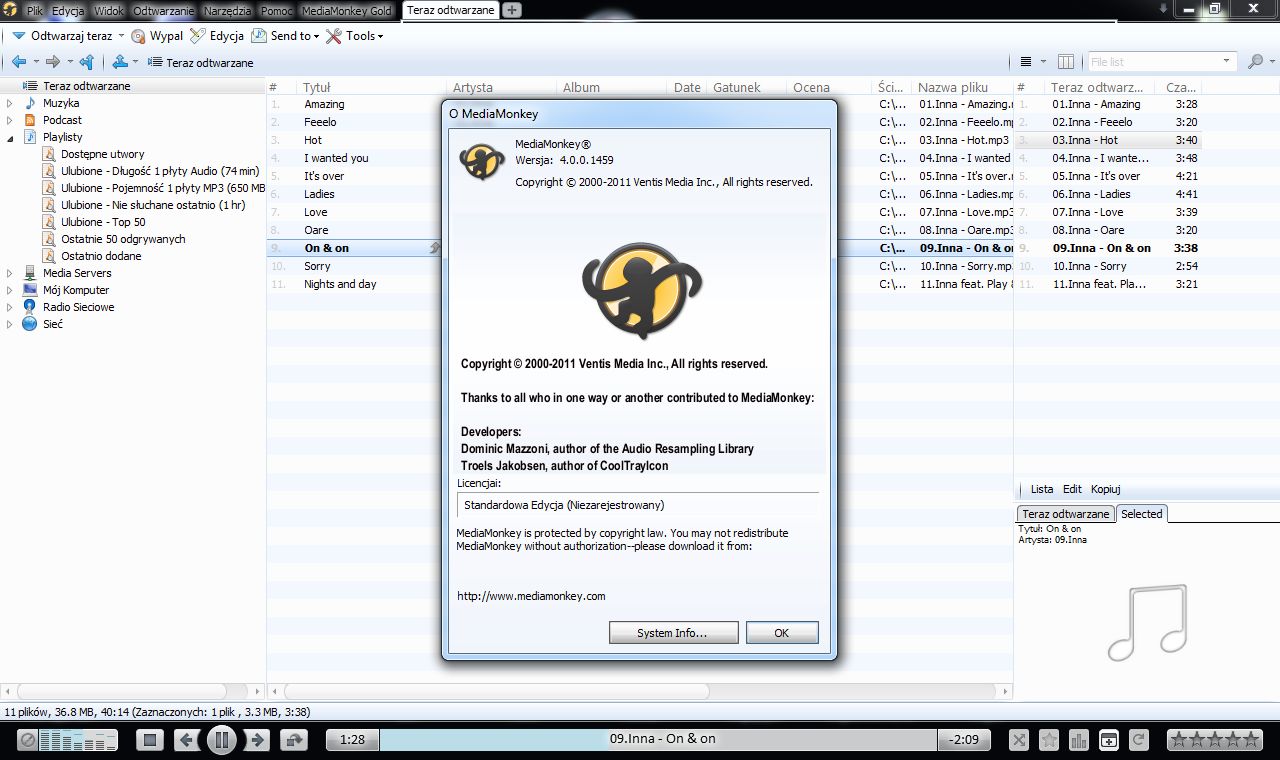Click the license field Standardowa Edycja
This screenshot has width=1280, height=760.
637,505
